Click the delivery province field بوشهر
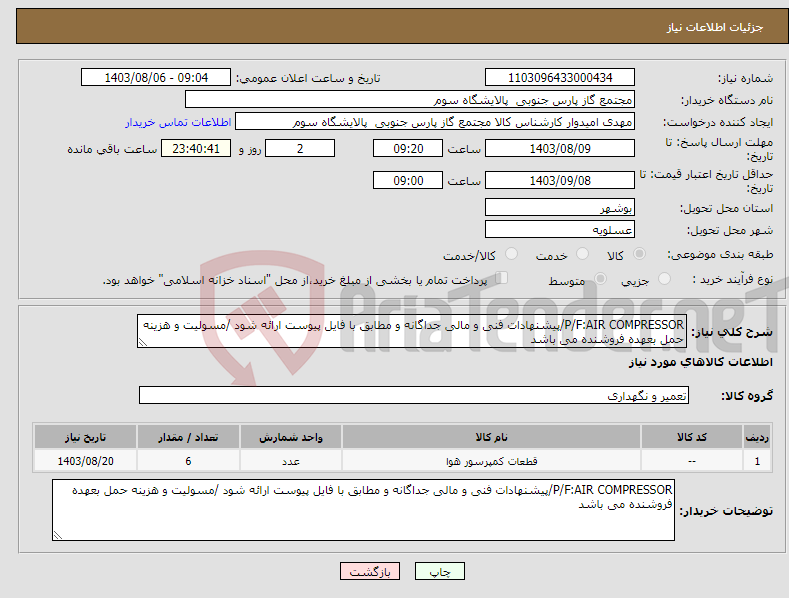This screenshot has width=789, height=598. click(560, 207)
